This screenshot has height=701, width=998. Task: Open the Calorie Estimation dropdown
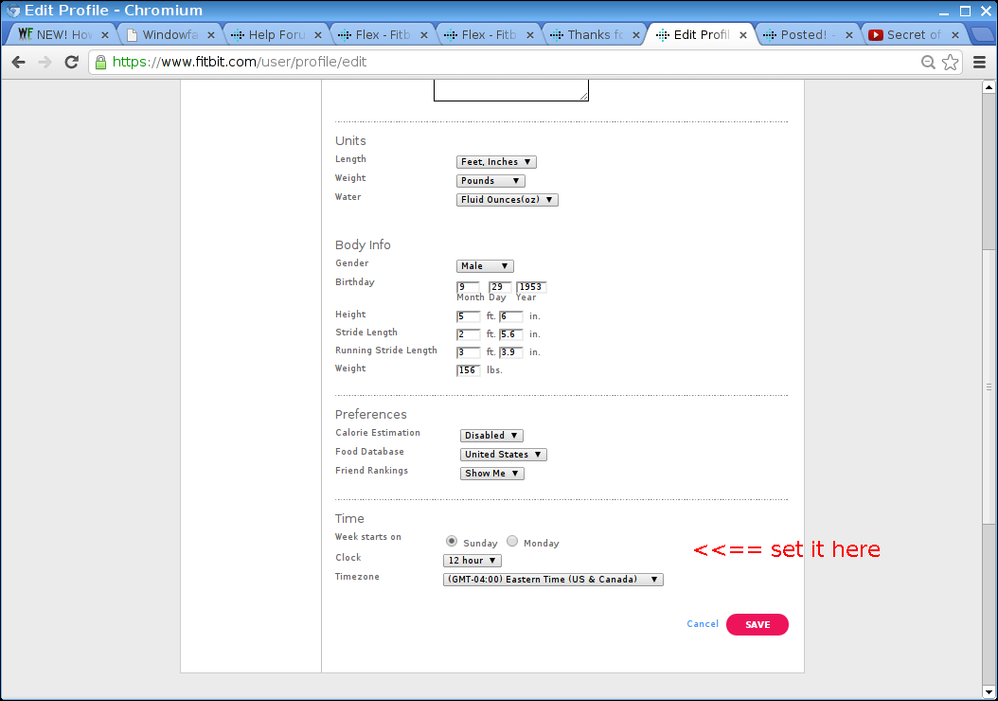(x=491, y=435)
